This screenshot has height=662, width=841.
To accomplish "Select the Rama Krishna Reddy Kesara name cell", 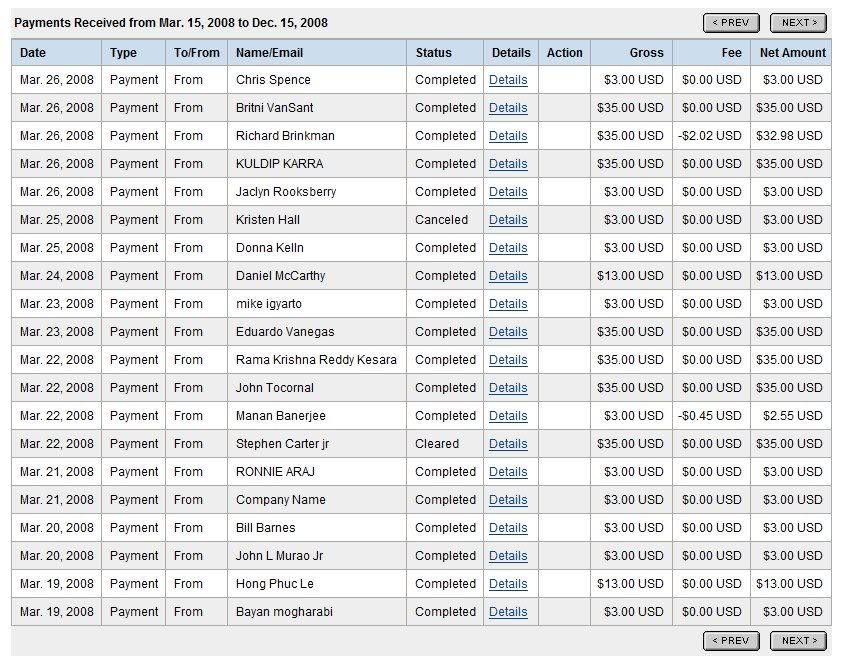I will [316, 360].
